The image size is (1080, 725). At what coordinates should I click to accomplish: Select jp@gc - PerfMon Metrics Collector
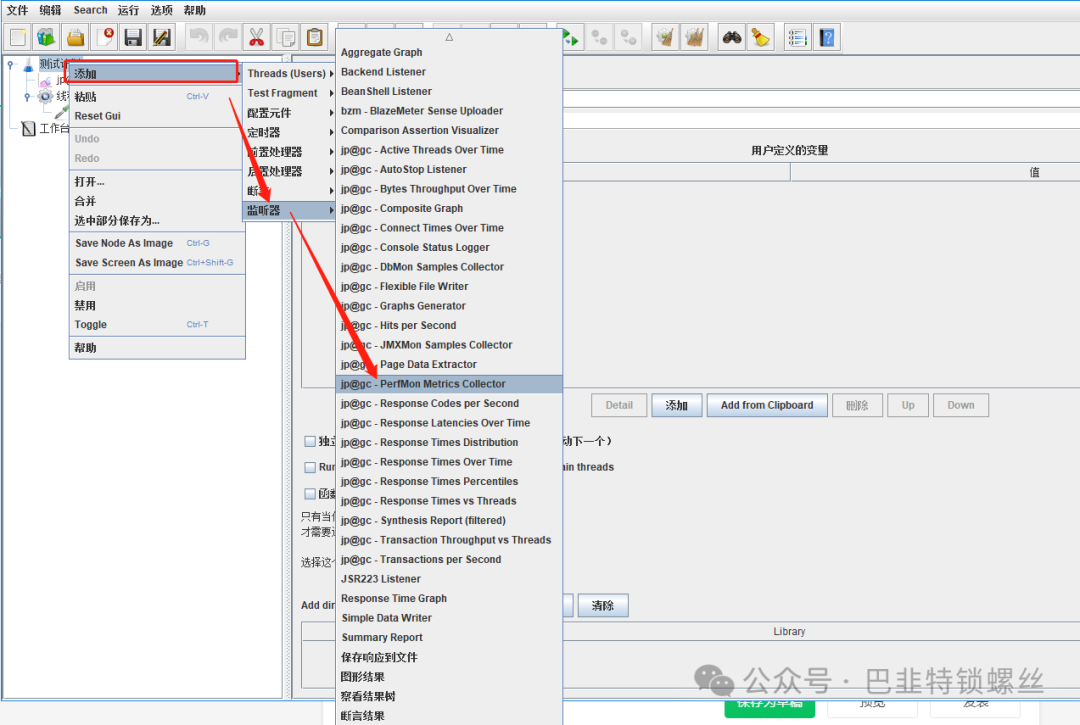tap(449, 383)
